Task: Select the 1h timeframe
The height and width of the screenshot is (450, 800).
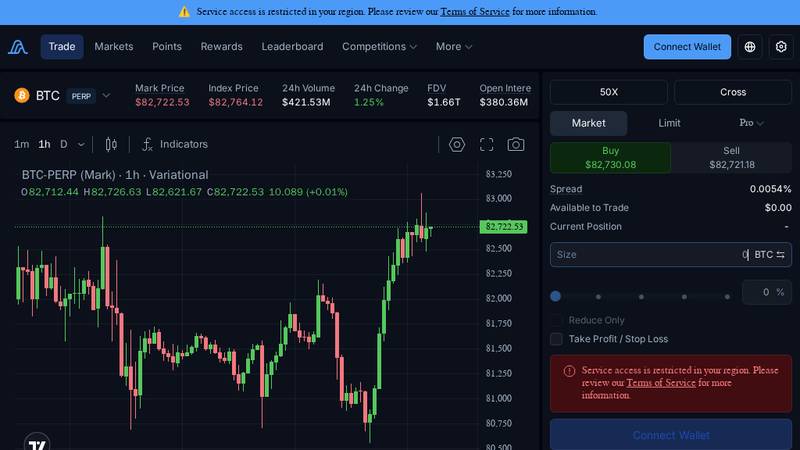Action: [x=44, y=144]
